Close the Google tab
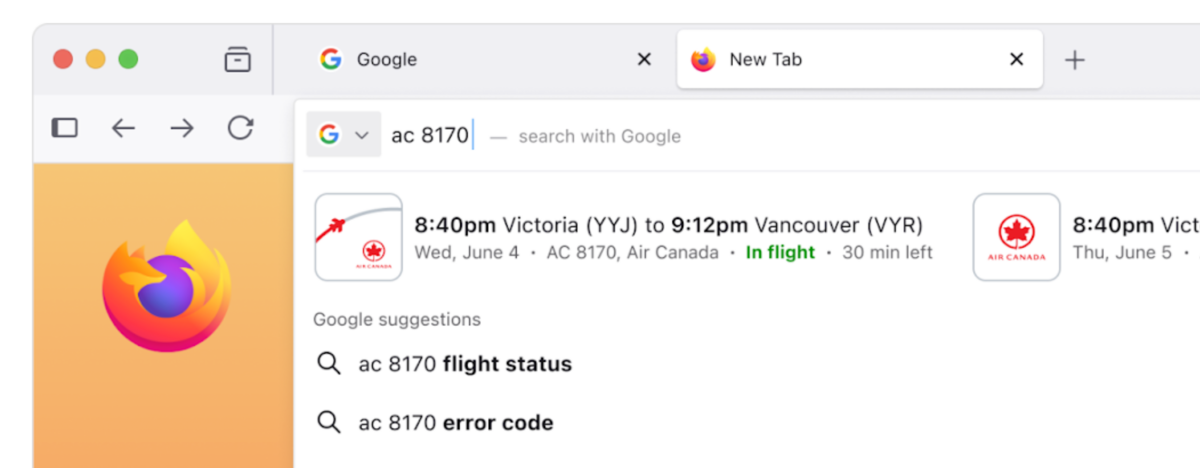Image resolution: width=1200 pixels, height=468 pixels. 644,60
